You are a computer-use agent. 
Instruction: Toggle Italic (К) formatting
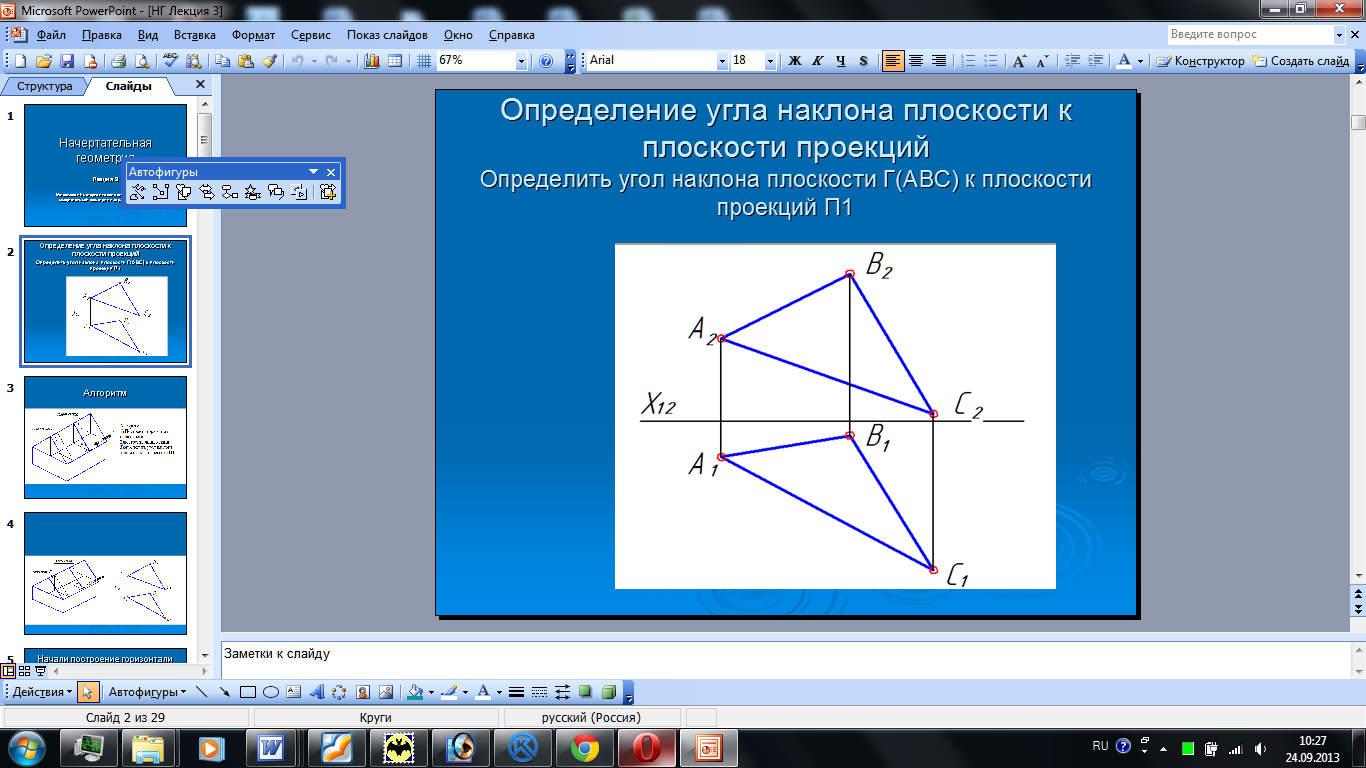tap(818, 61)
